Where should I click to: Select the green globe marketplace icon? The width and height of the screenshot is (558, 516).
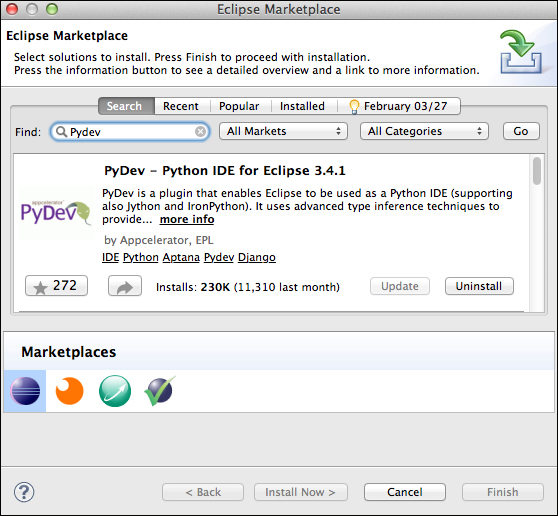pos(115,391)
